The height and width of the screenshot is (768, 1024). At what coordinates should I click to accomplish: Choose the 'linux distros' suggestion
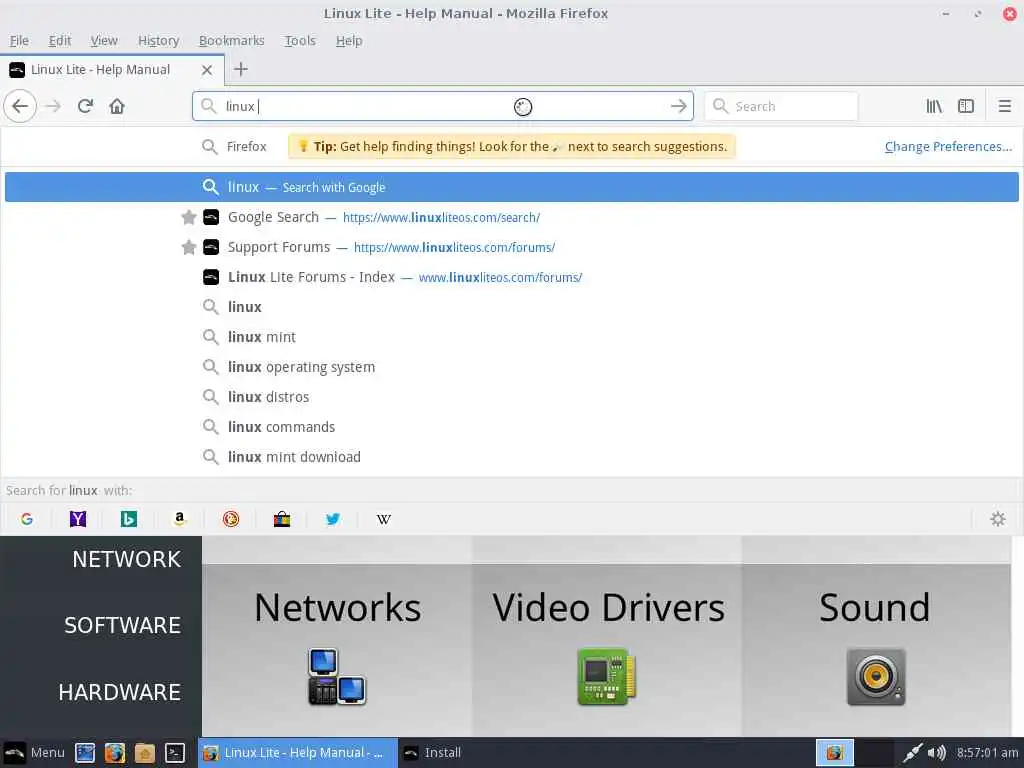[511, 397]
